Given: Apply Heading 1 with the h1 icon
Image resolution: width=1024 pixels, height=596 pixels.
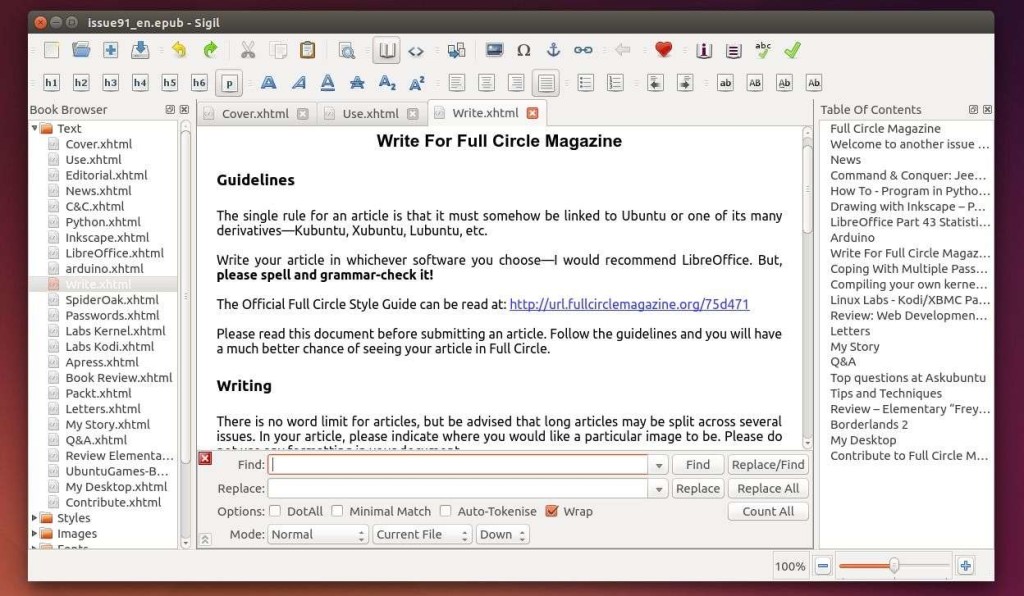Looking at the screenshot, I should [51, 83].
